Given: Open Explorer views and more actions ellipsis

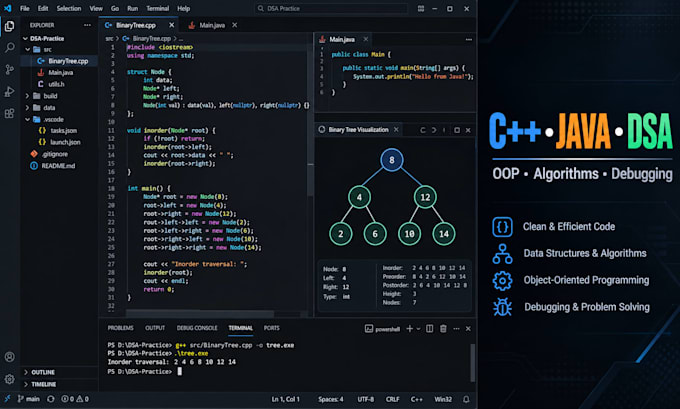Looking at the screenshot, I should 88,25.
